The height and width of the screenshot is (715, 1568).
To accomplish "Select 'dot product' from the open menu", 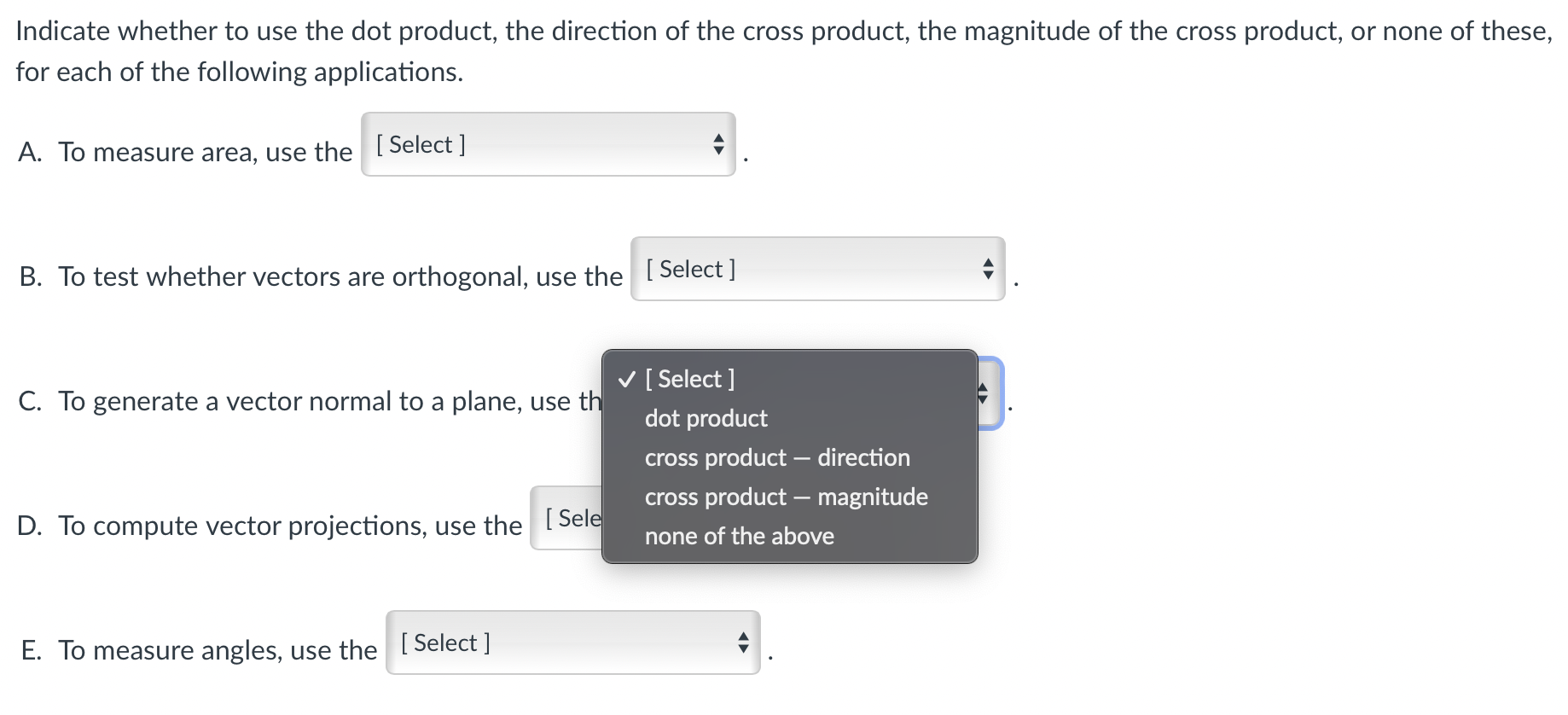I will pyautogui.click(x=705, y=418).
